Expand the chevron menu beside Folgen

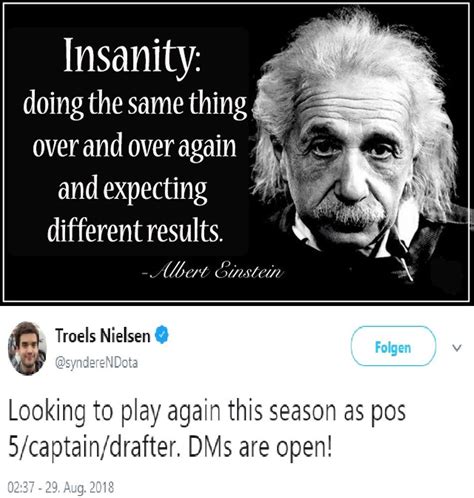point(457,348)
